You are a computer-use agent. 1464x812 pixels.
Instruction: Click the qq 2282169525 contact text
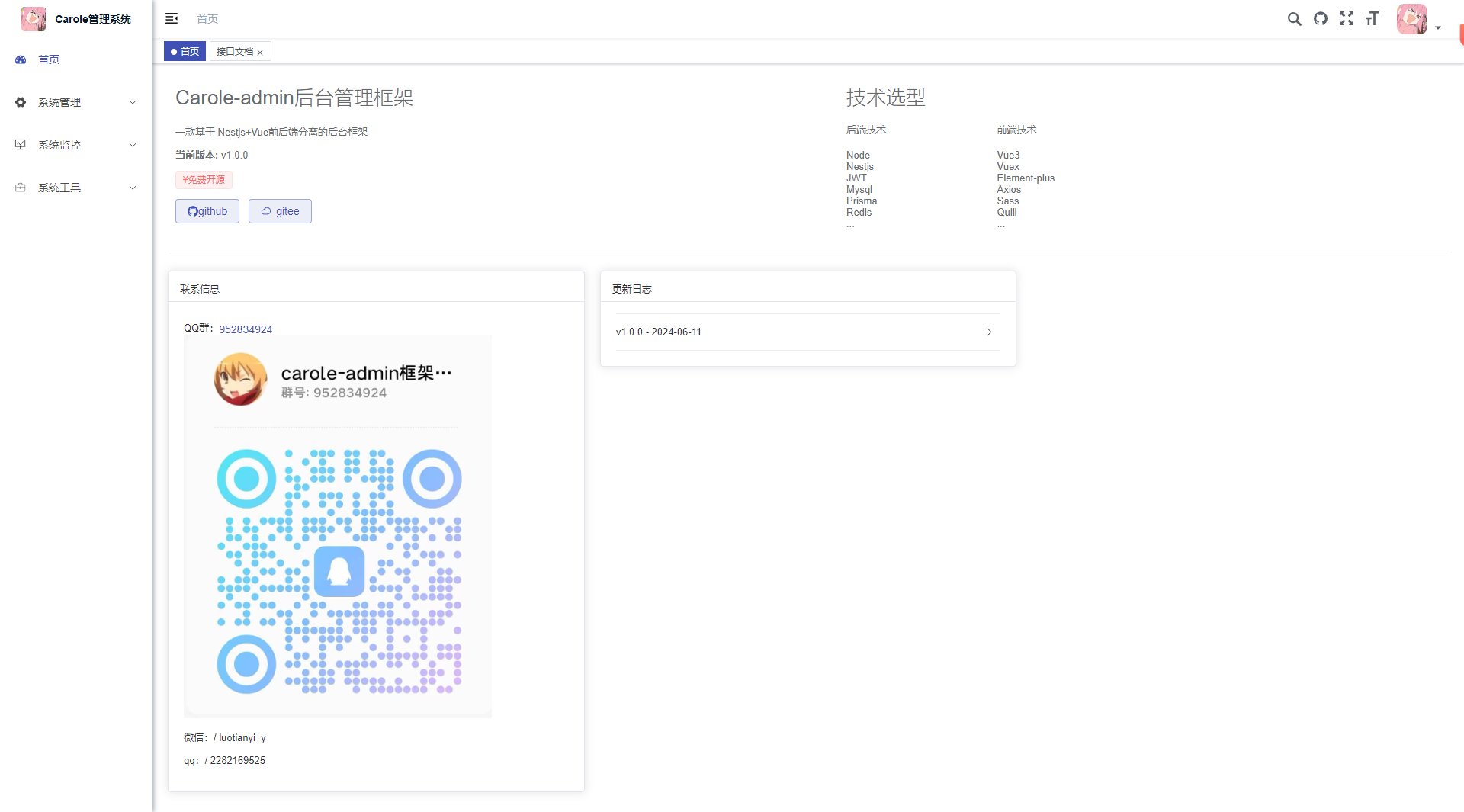click(x=225, y=760)
